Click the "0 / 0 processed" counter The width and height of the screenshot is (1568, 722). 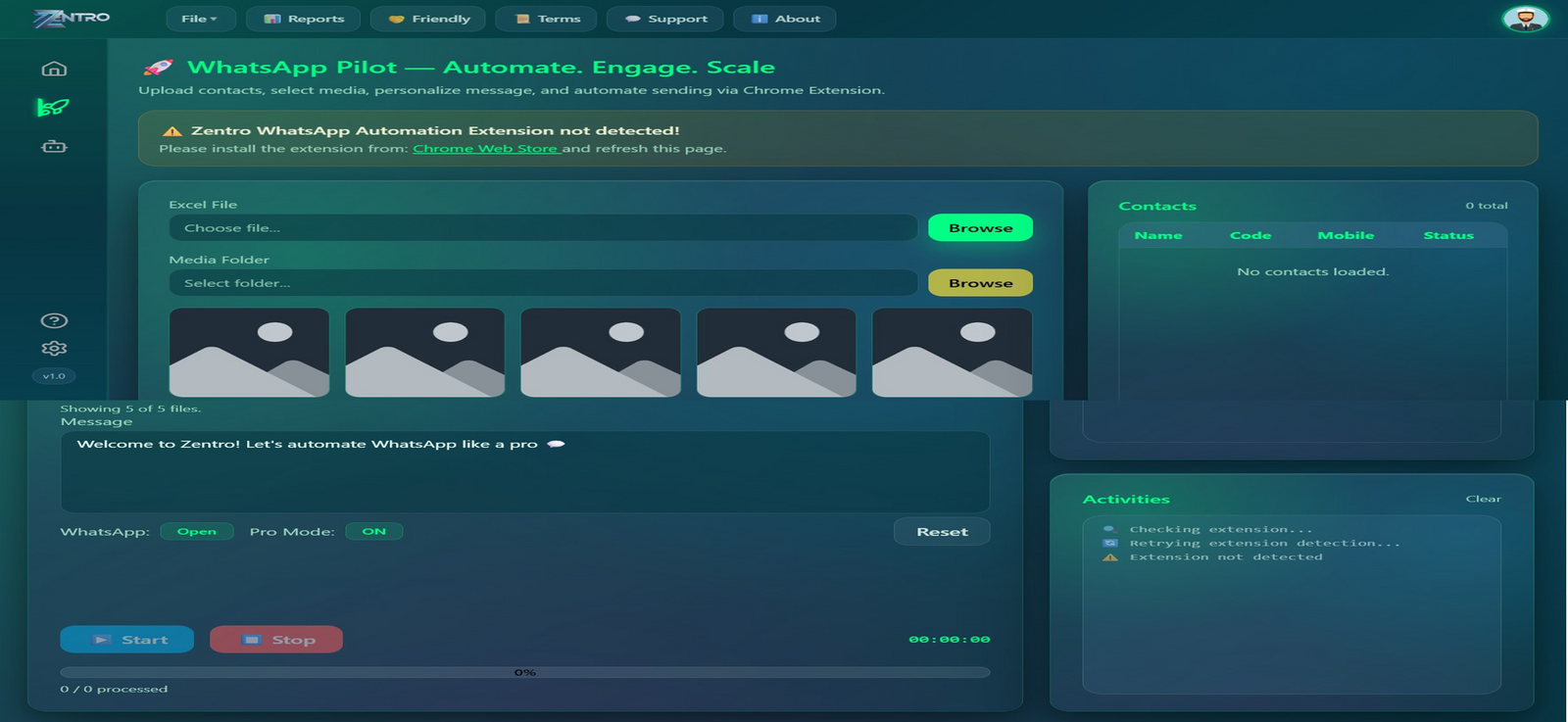coord(114,689)
